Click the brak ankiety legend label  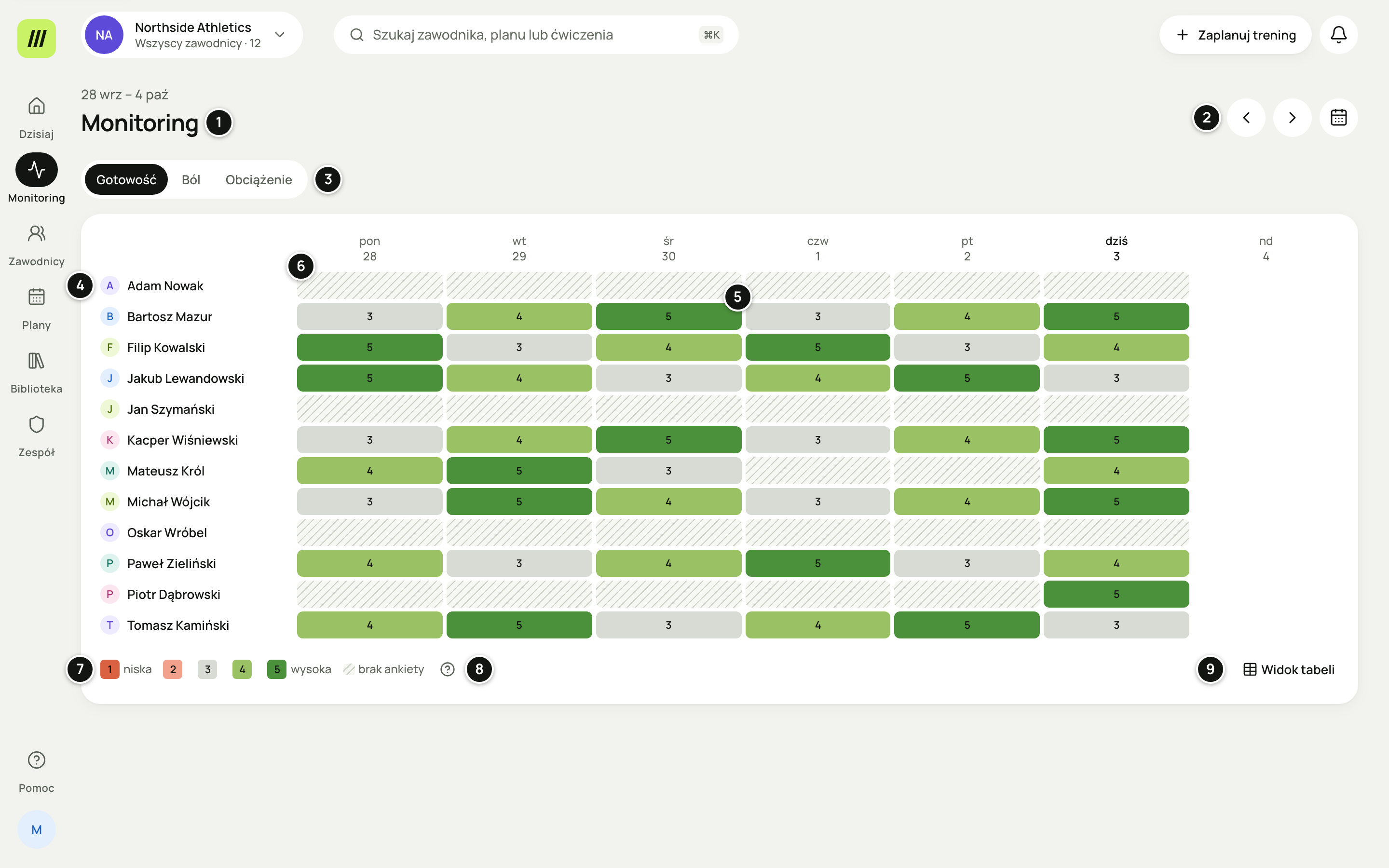[x=391, y=669]
